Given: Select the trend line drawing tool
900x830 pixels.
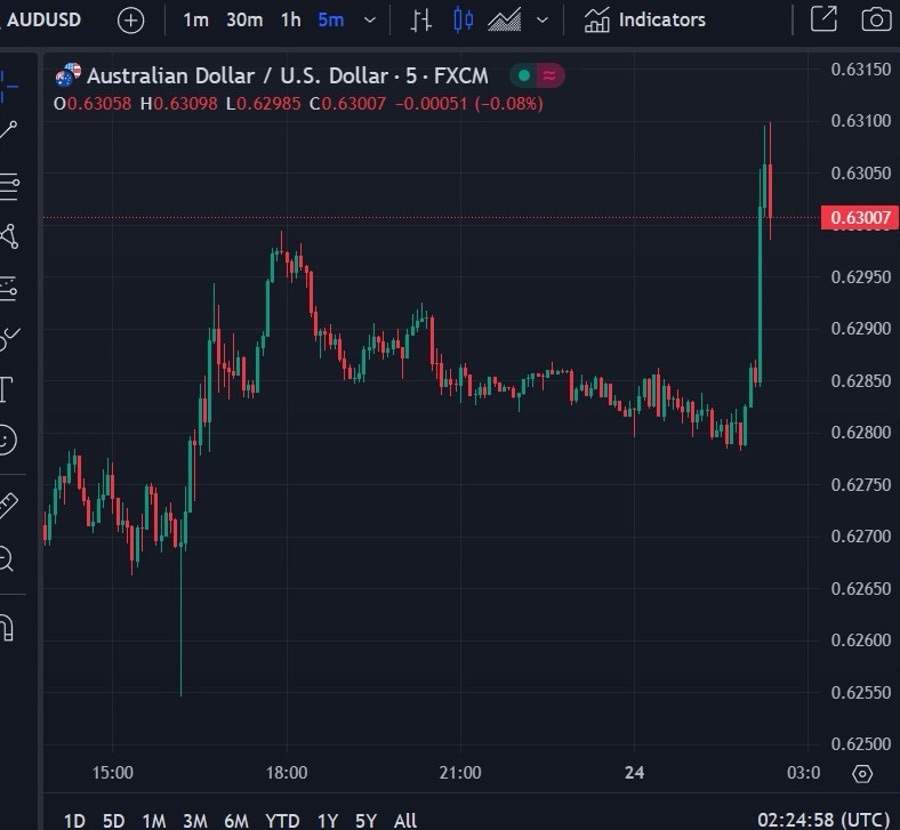Looking at the screenshot, I should (x=8, y=129).
